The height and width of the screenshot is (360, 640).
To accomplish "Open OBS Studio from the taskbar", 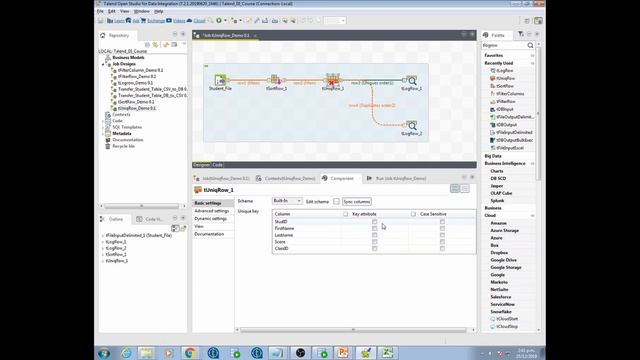I will (x=300, y=353).
